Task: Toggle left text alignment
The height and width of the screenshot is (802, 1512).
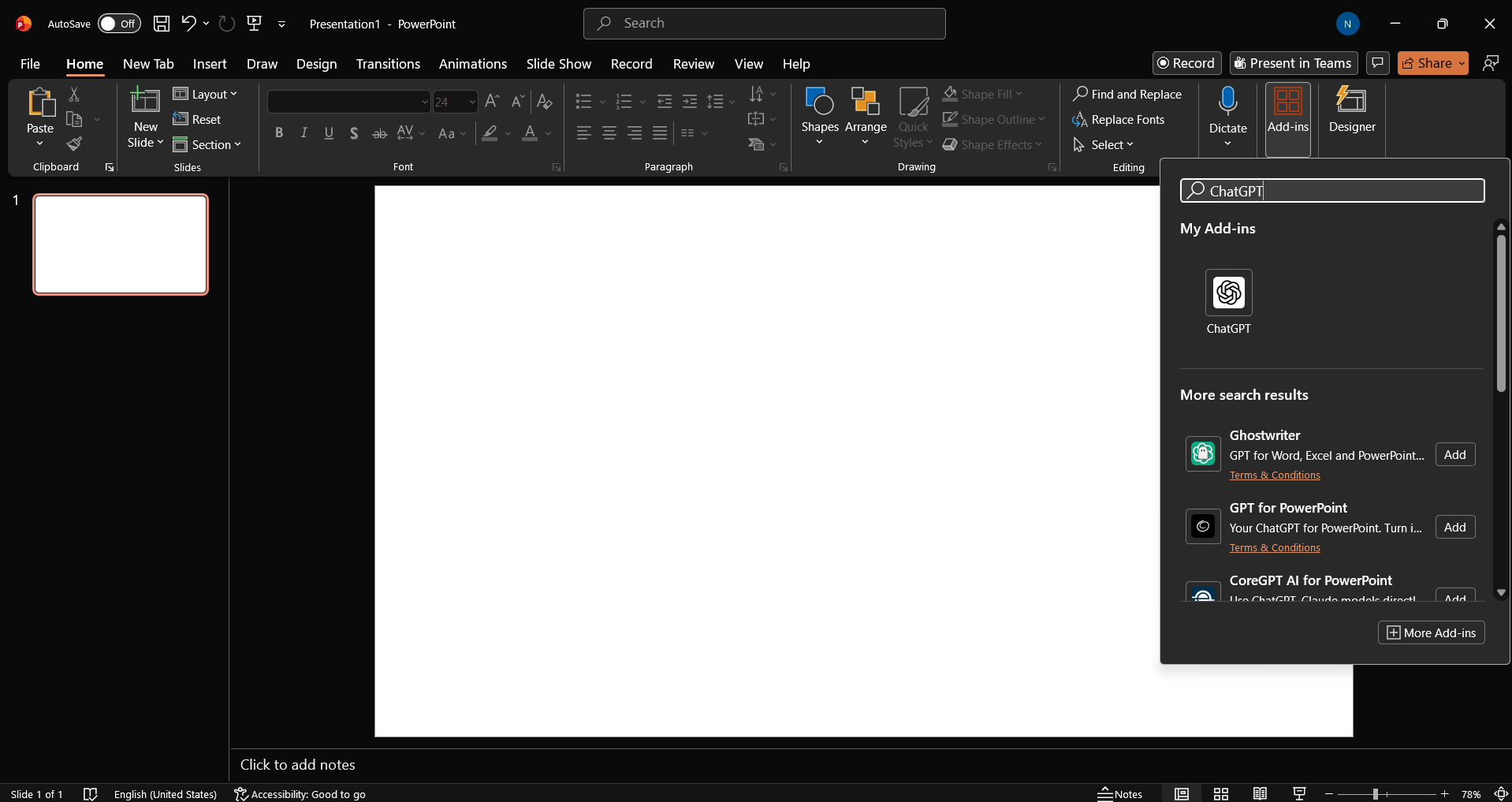Action: (583, 133)
